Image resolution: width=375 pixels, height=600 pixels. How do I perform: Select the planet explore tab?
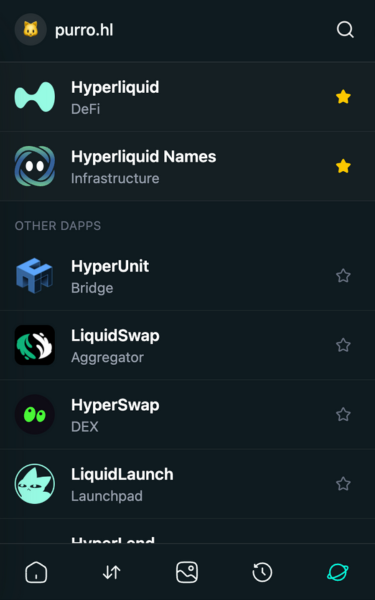338,572
